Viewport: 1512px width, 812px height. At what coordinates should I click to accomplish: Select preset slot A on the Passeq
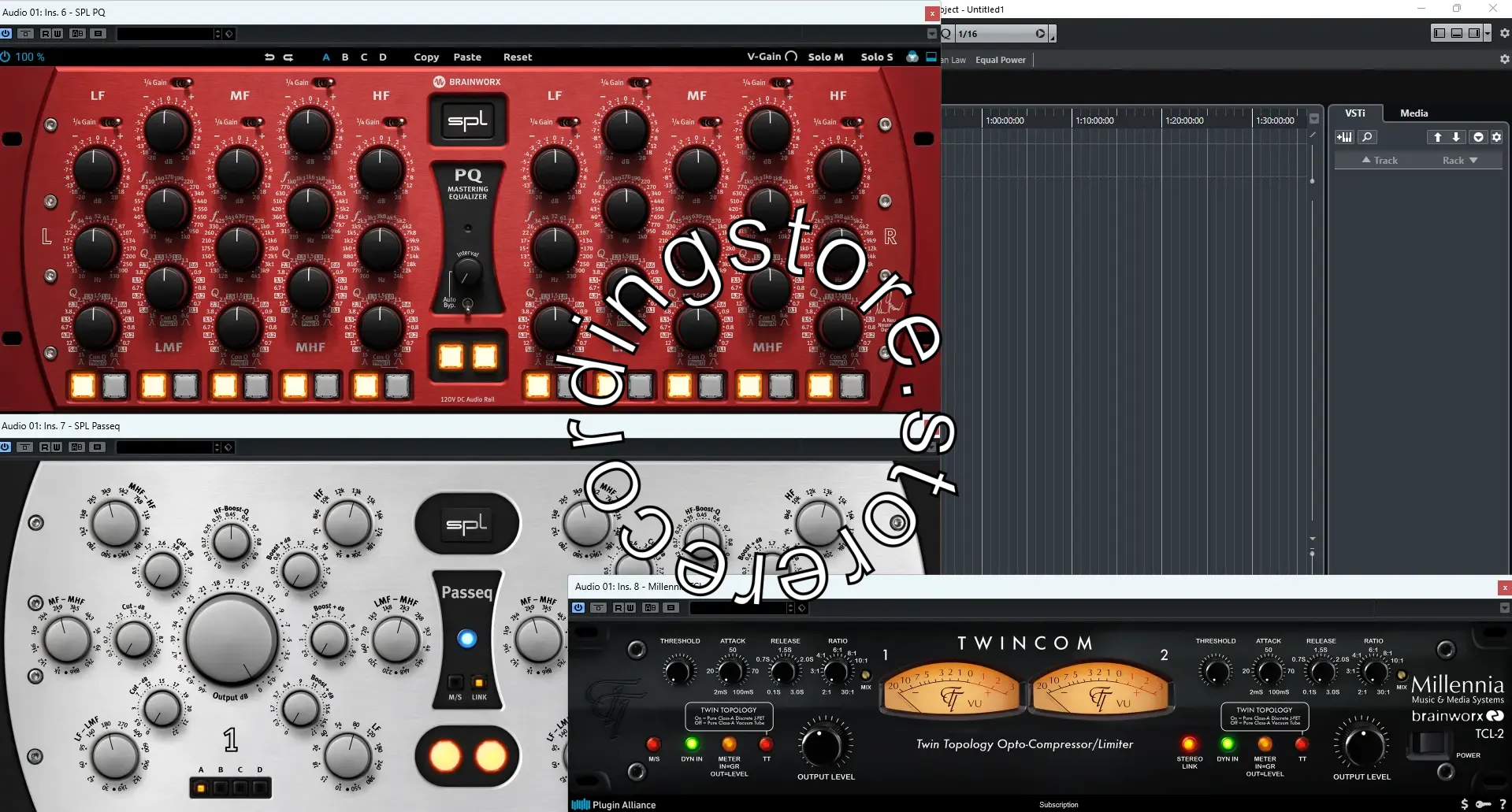point(201,788)
